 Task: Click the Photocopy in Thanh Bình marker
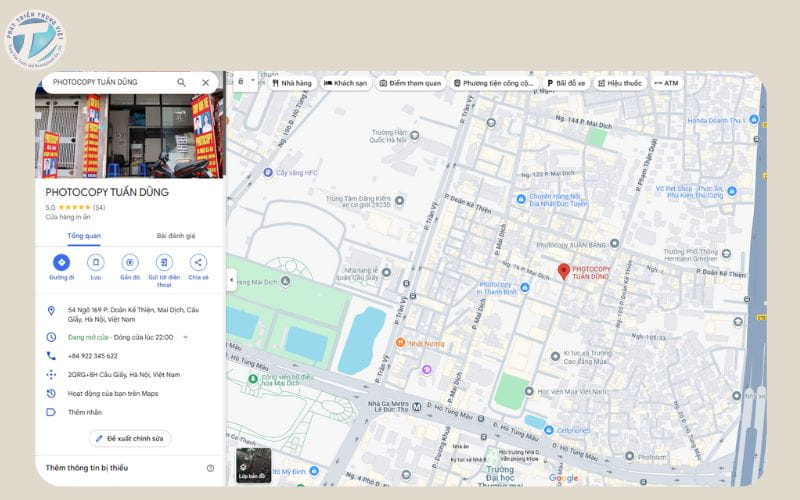[x=524, y=287]
